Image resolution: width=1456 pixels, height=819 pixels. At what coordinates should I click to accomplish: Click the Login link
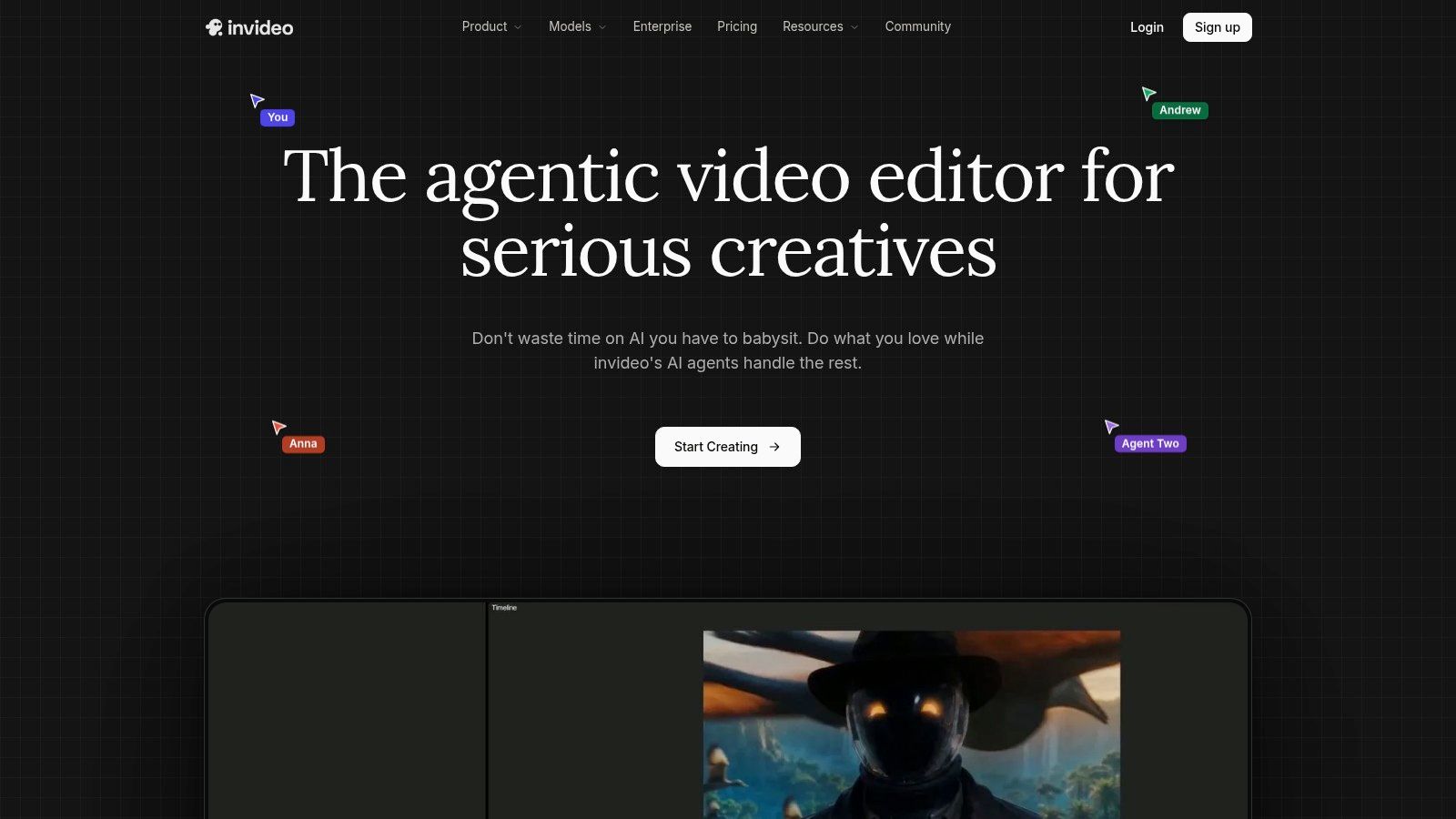1147,27
